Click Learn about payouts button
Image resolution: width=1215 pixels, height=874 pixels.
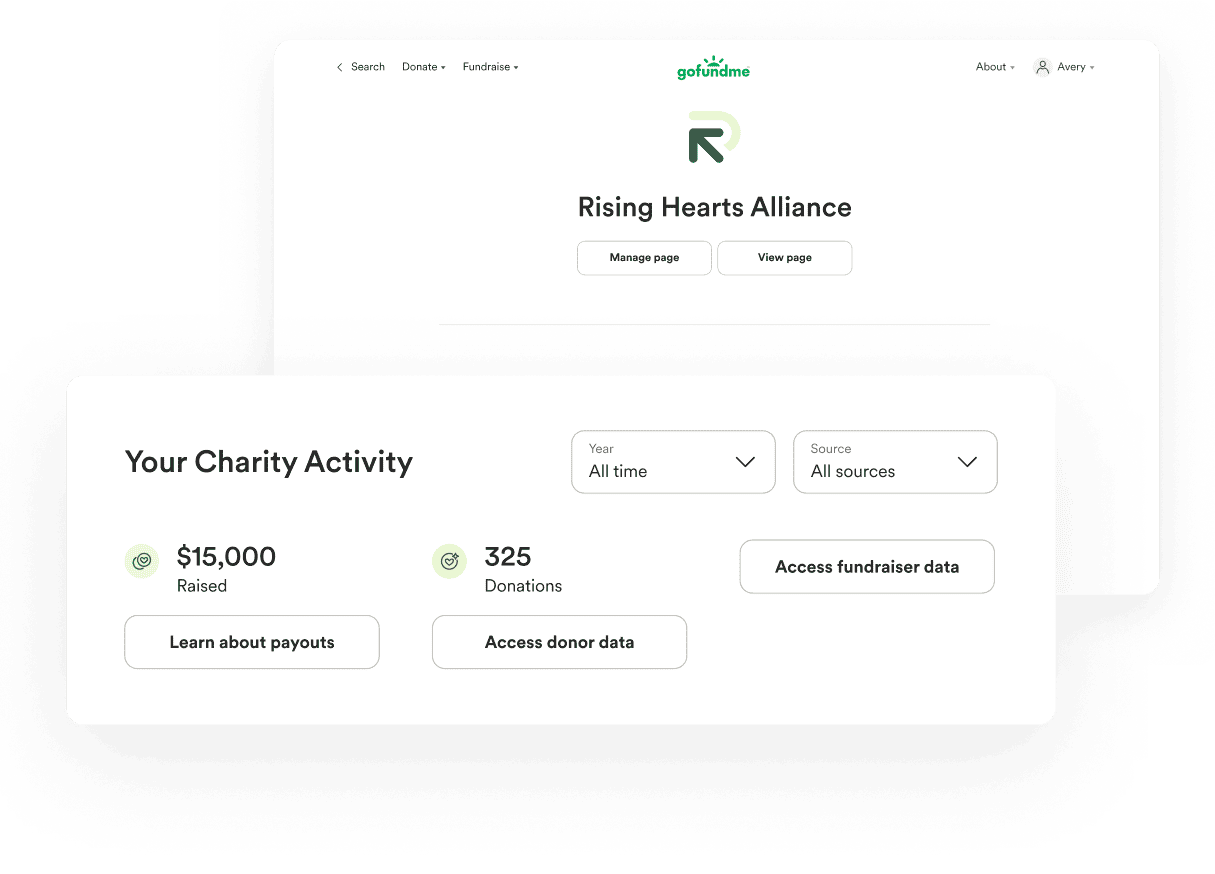click(x=252, y=642)
